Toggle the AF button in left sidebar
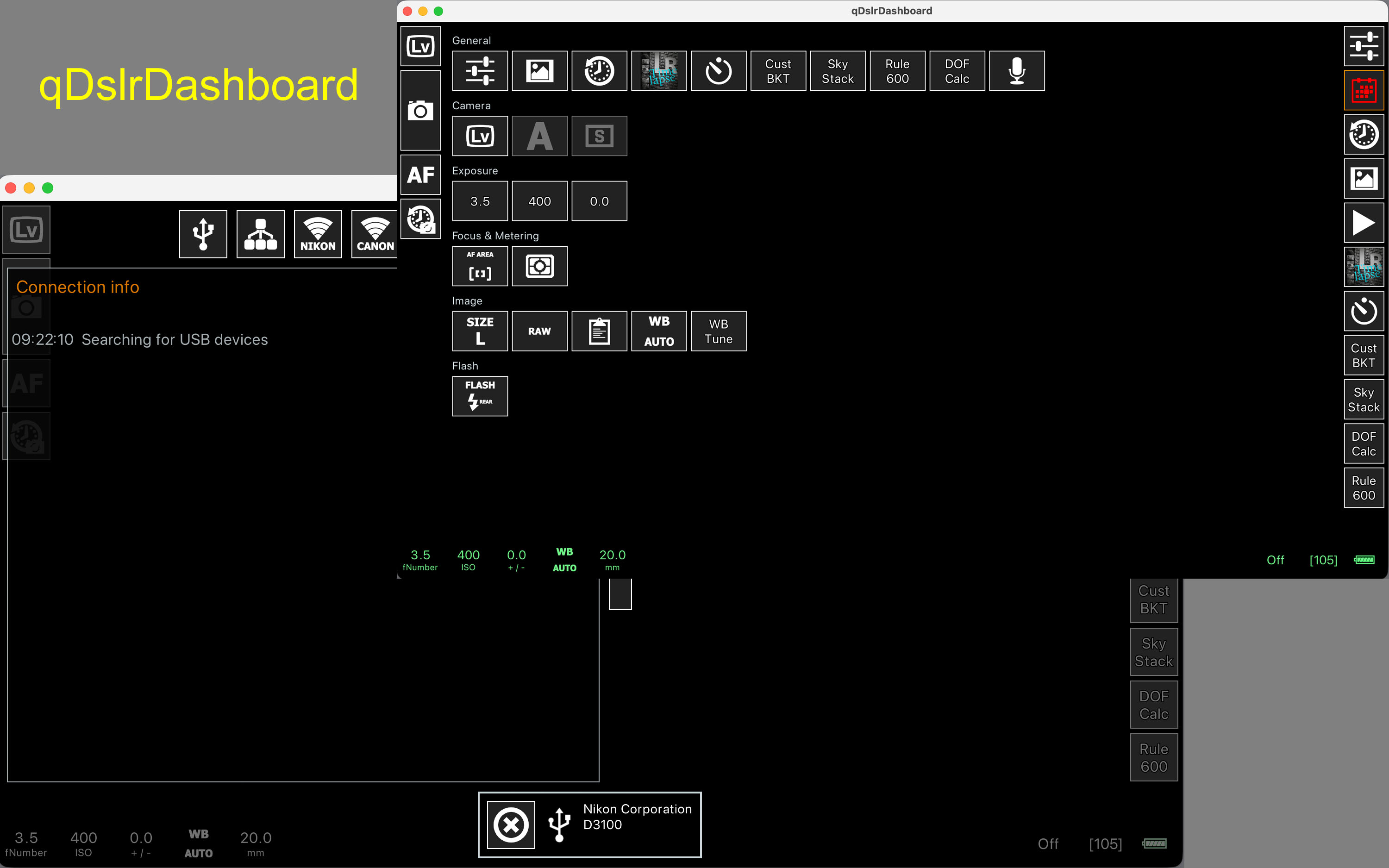Screen dimensions: 1389x868 [420, 175]
